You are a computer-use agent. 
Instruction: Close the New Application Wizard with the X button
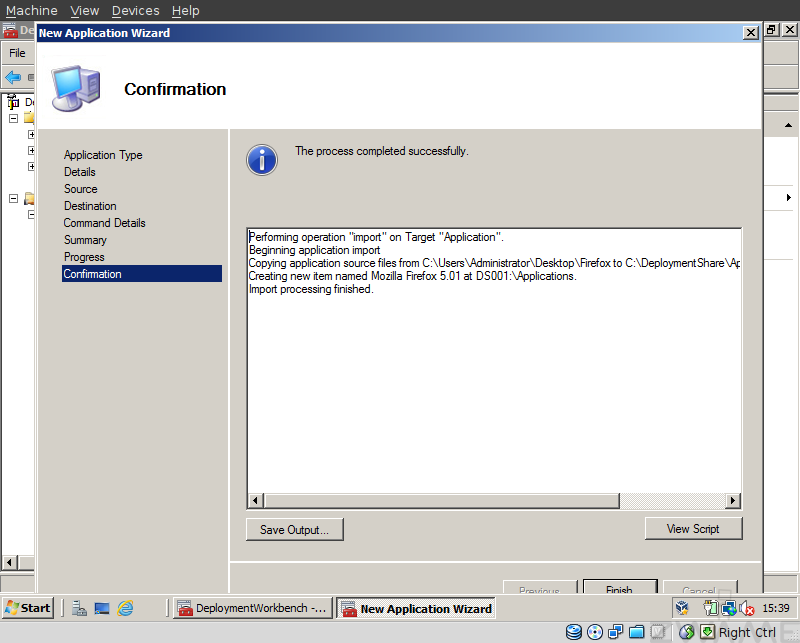751,33
